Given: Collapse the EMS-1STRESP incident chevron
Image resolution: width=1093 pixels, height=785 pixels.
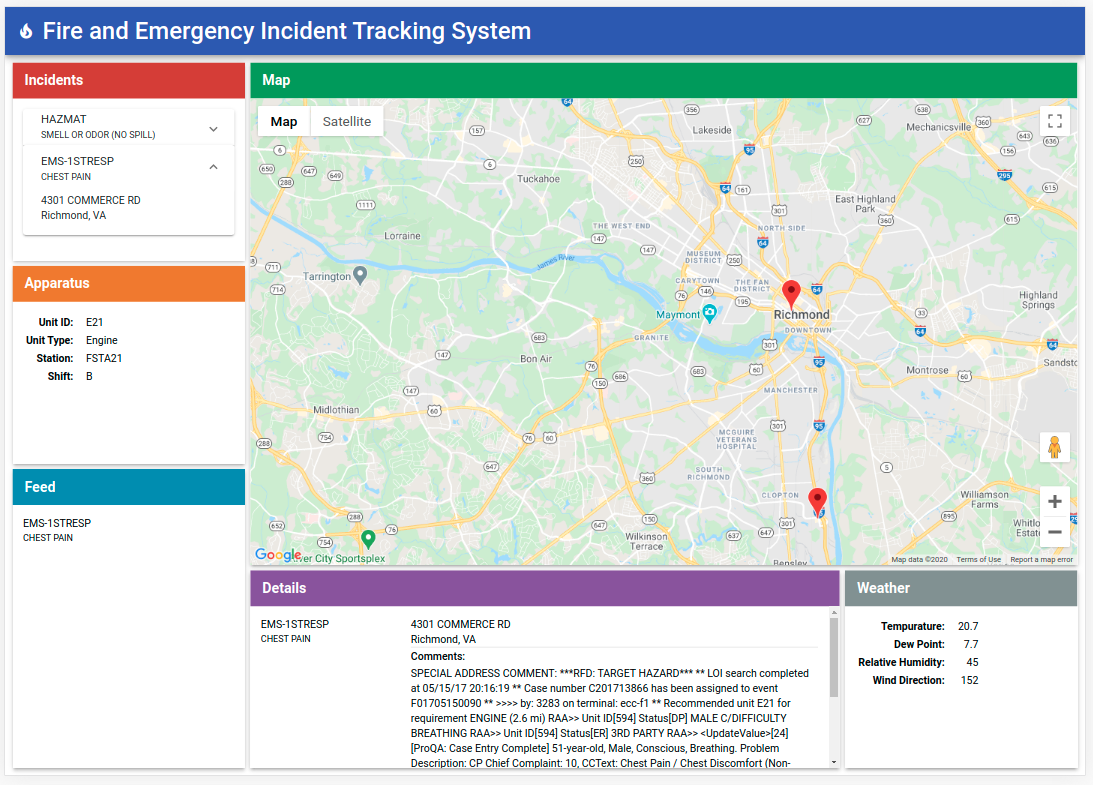Looking at the screenshot, I should [213, 167].
